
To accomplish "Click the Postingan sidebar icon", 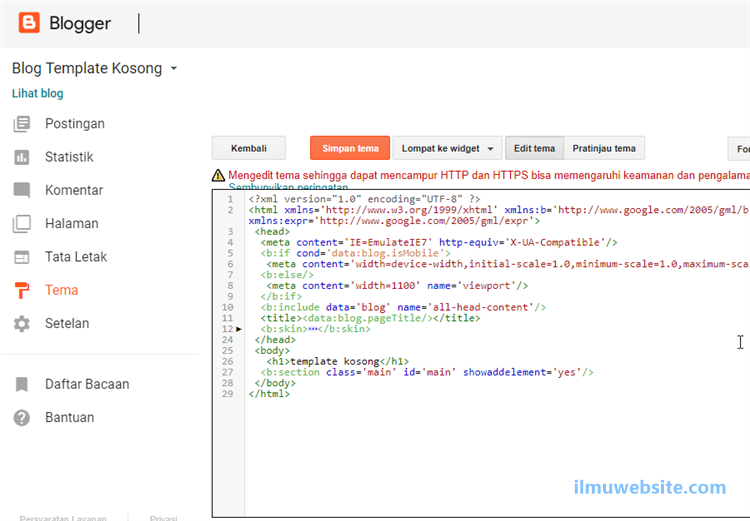I will [x=22, y=124].
